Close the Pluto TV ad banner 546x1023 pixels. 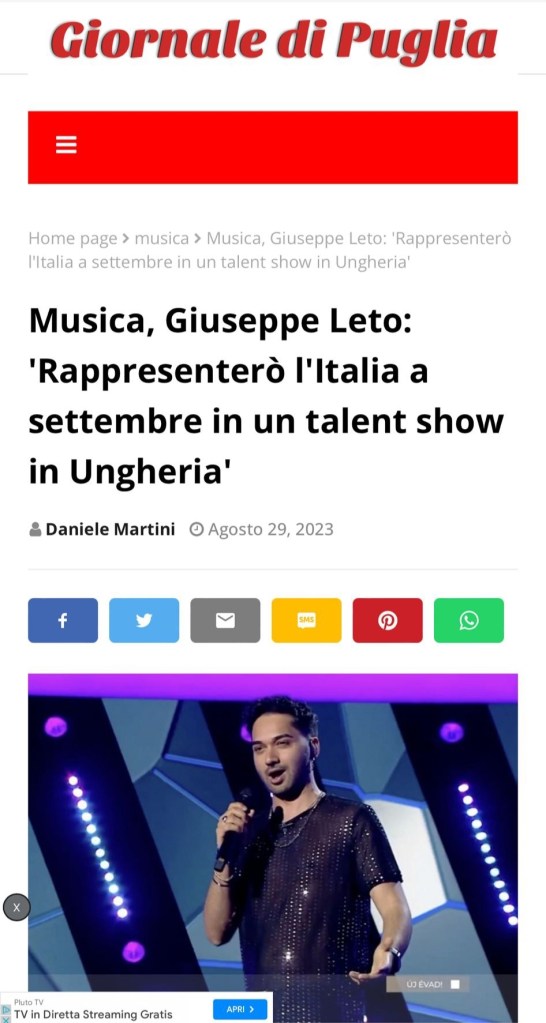[x=6, y=1018]
